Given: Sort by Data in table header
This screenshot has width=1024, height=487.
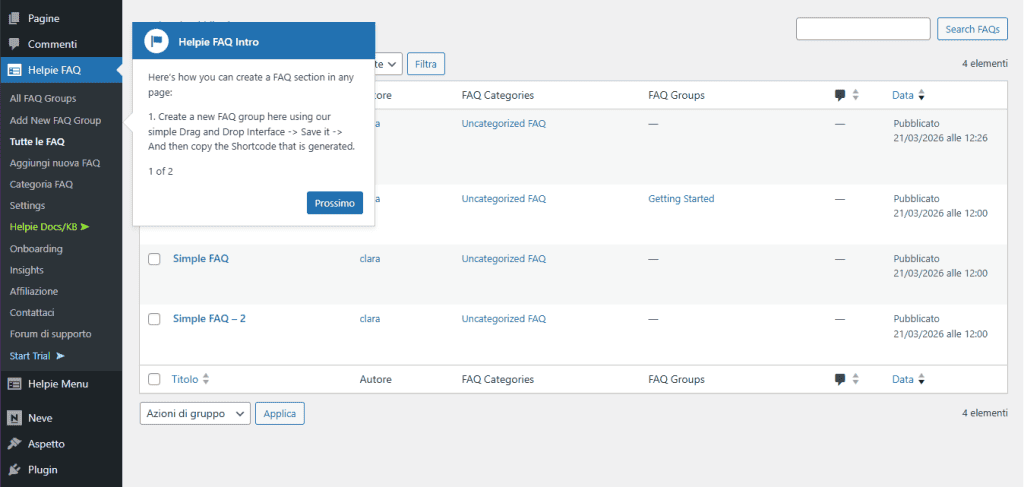Looking at the screenshot, I should [x=908, y=95].
